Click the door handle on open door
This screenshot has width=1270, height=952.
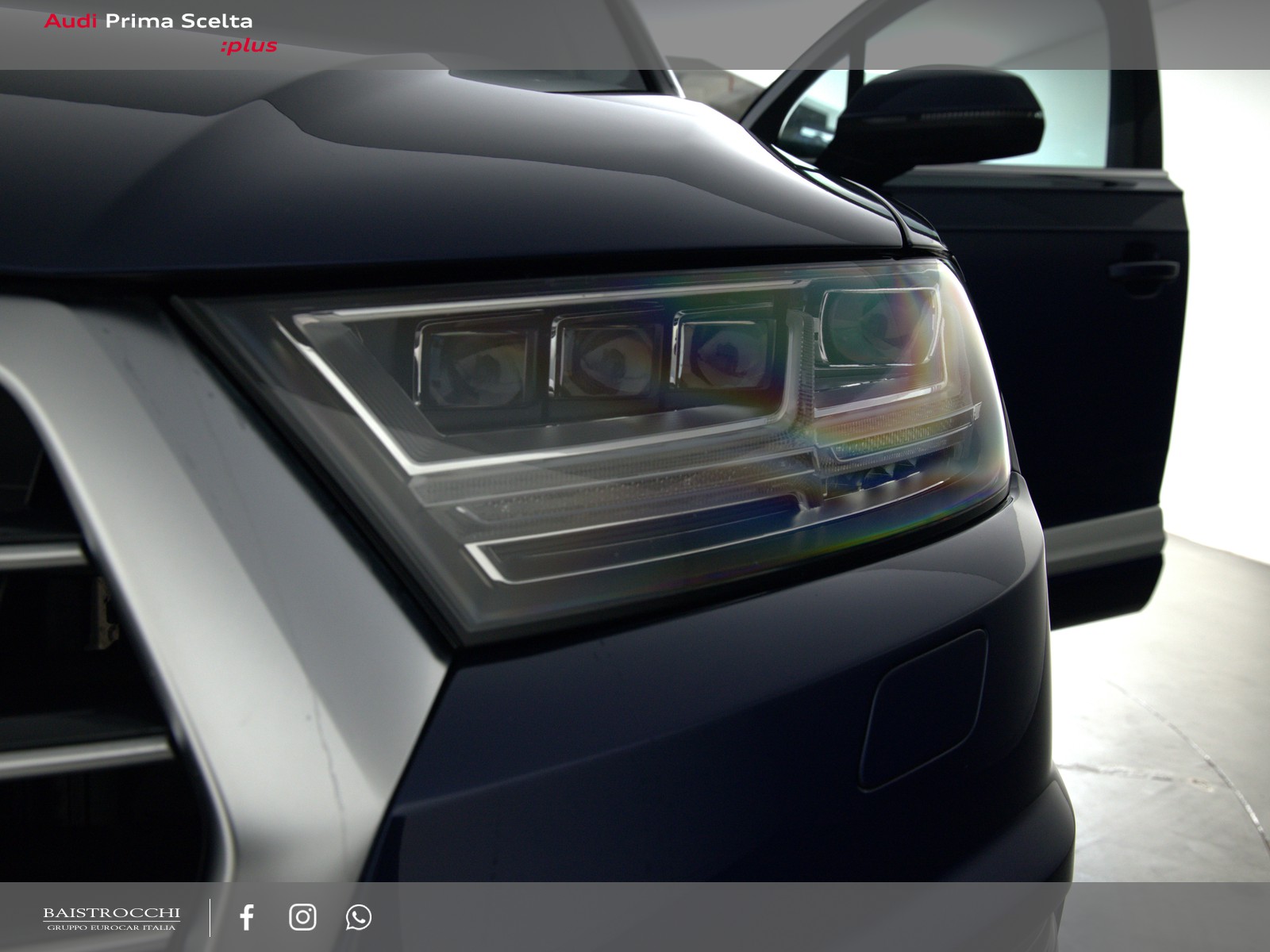(1143, 270)
